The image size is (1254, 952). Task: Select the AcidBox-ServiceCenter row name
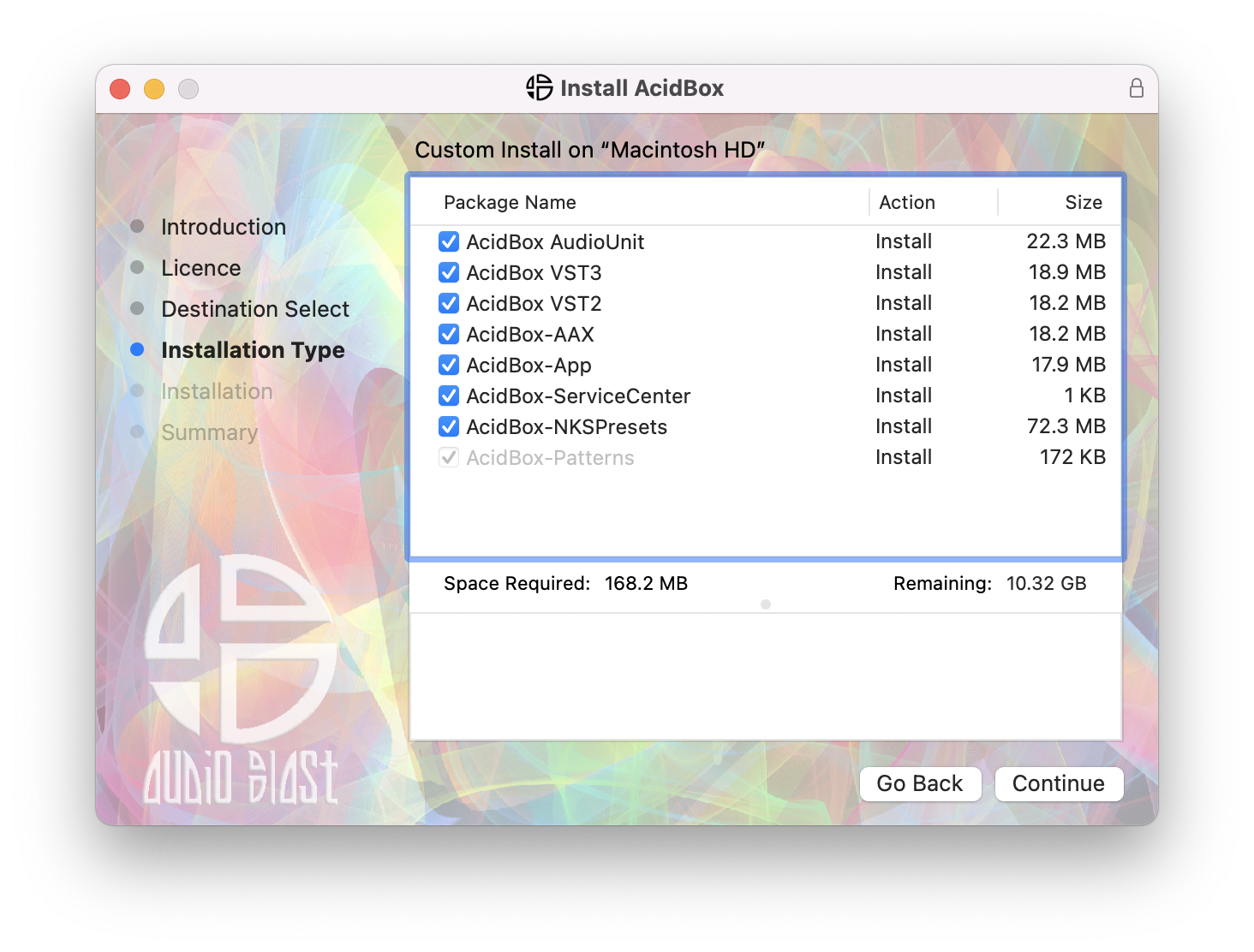pos(578,396)
